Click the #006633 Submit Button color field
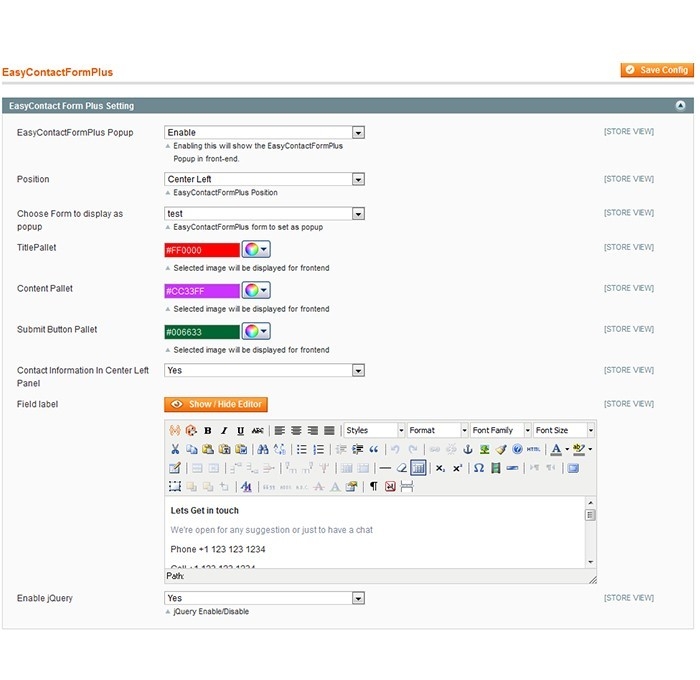The width and height of the screenshot is (700, 680). click(x=202, y=332)
